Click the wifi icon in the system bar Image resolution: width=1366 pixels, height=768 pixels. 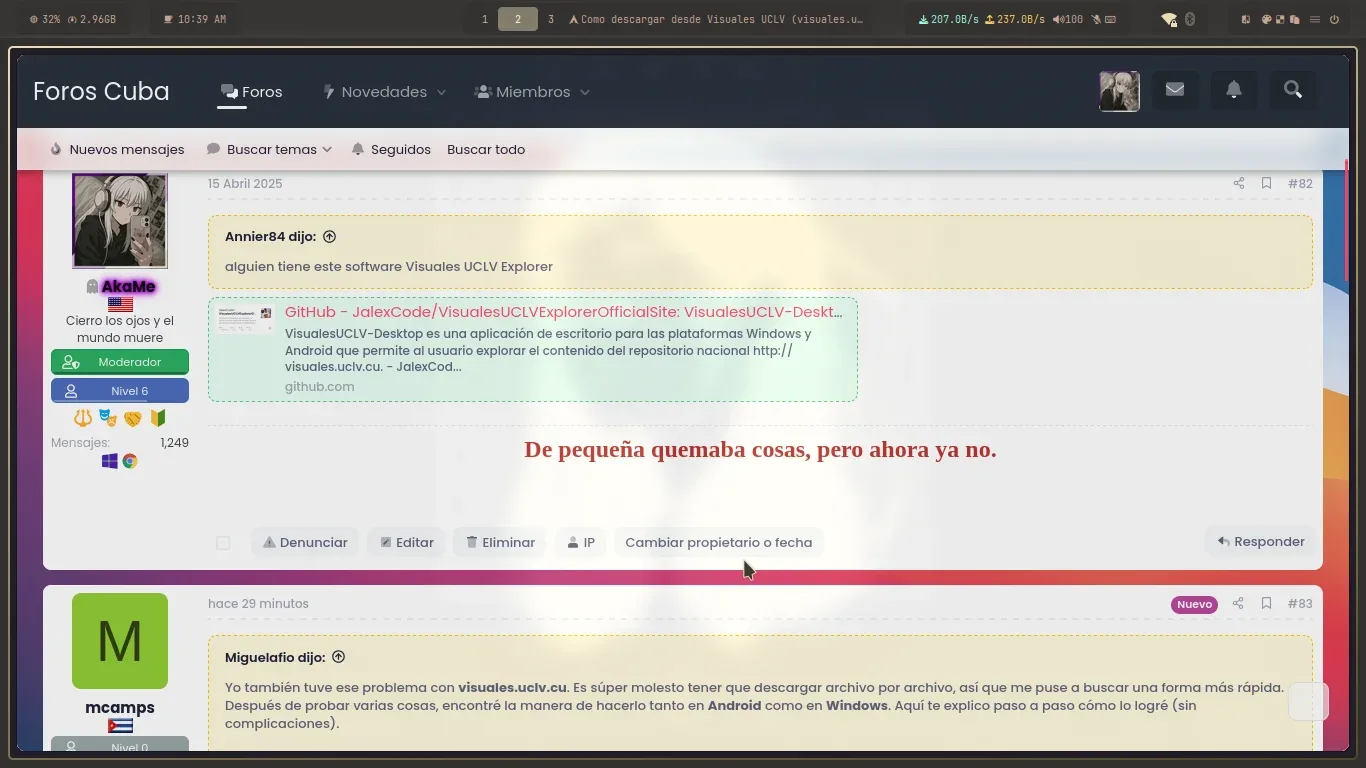point(1169,19)
